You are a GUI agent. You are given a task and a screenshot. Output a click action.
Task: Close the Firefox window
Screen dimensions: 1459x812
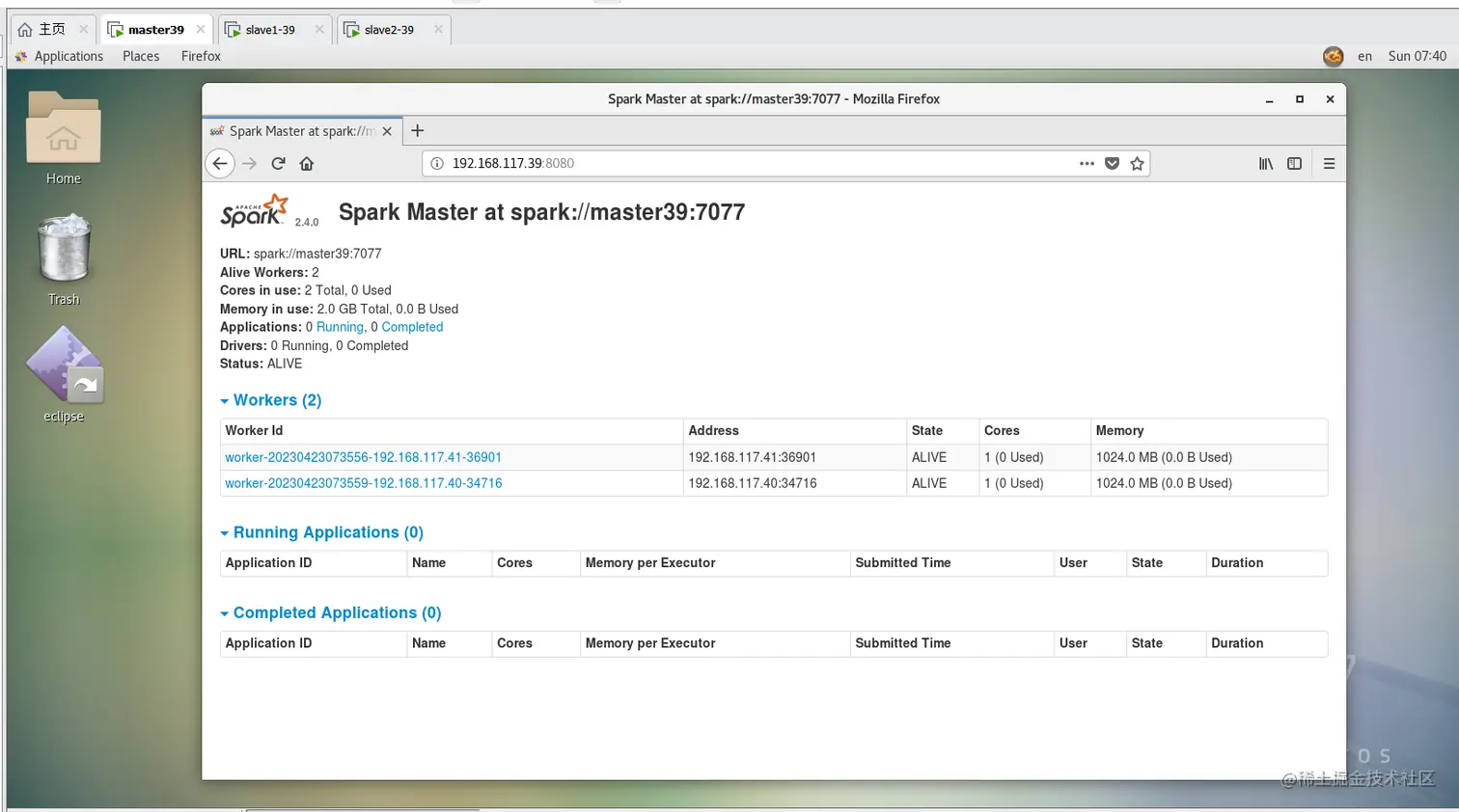[1330, 99]
